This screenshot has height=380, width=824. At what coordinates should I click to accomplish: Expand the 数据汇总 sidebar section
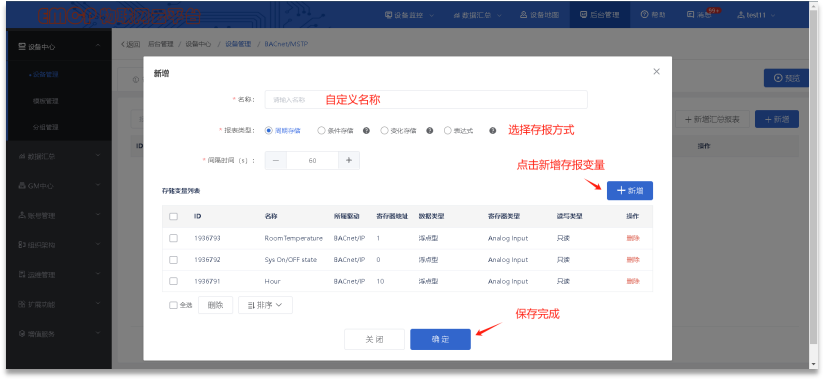[x=98, y=157]
